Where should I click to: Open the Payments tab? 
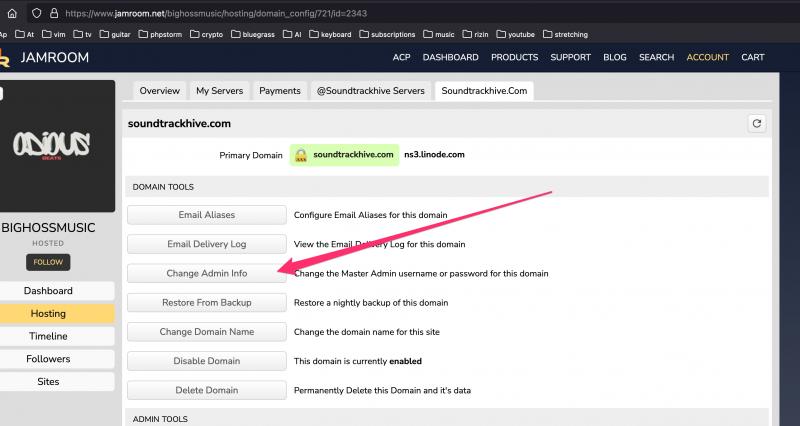click(x=280, y=91)
